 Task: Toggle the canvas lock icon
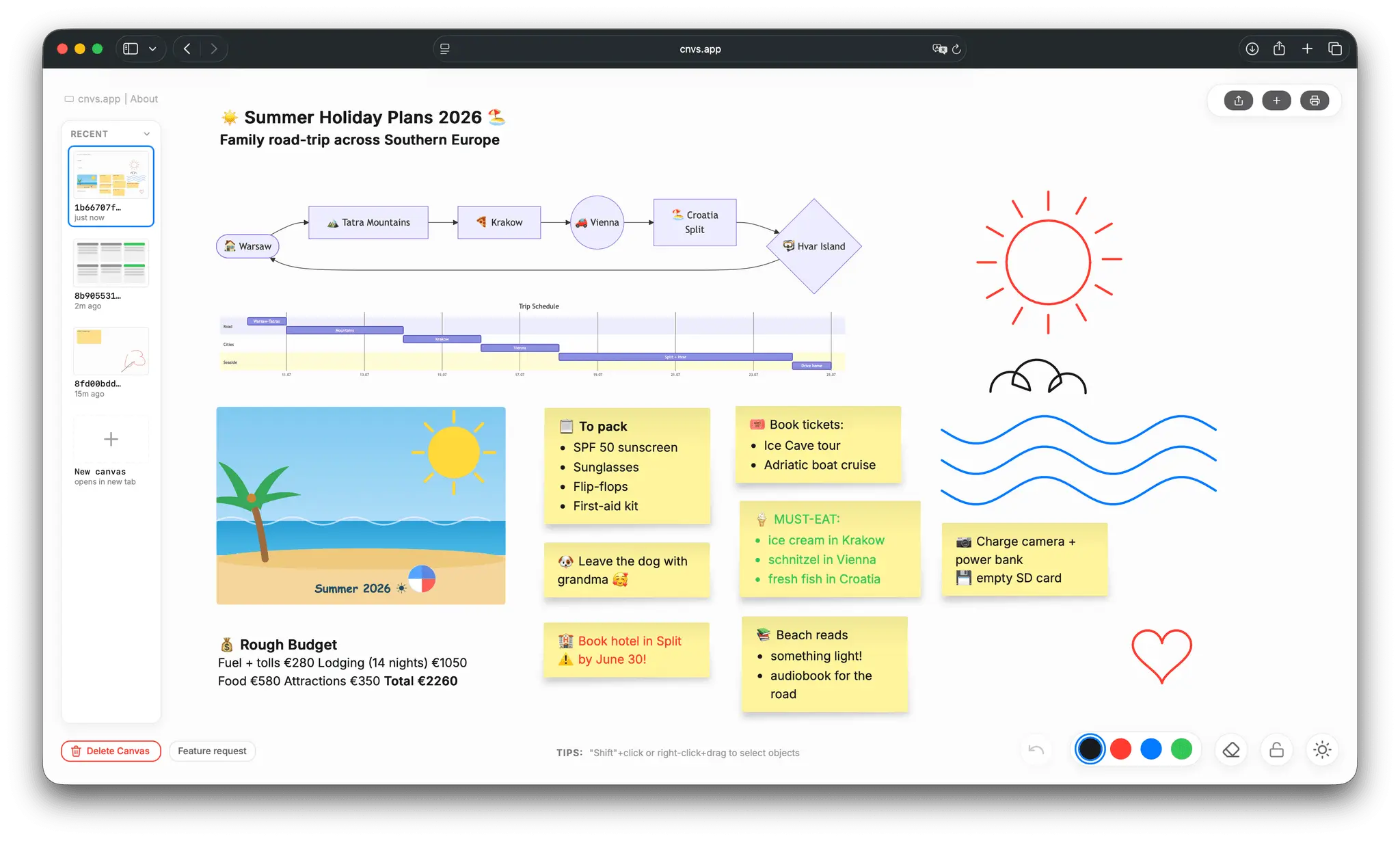point(1276,750)
